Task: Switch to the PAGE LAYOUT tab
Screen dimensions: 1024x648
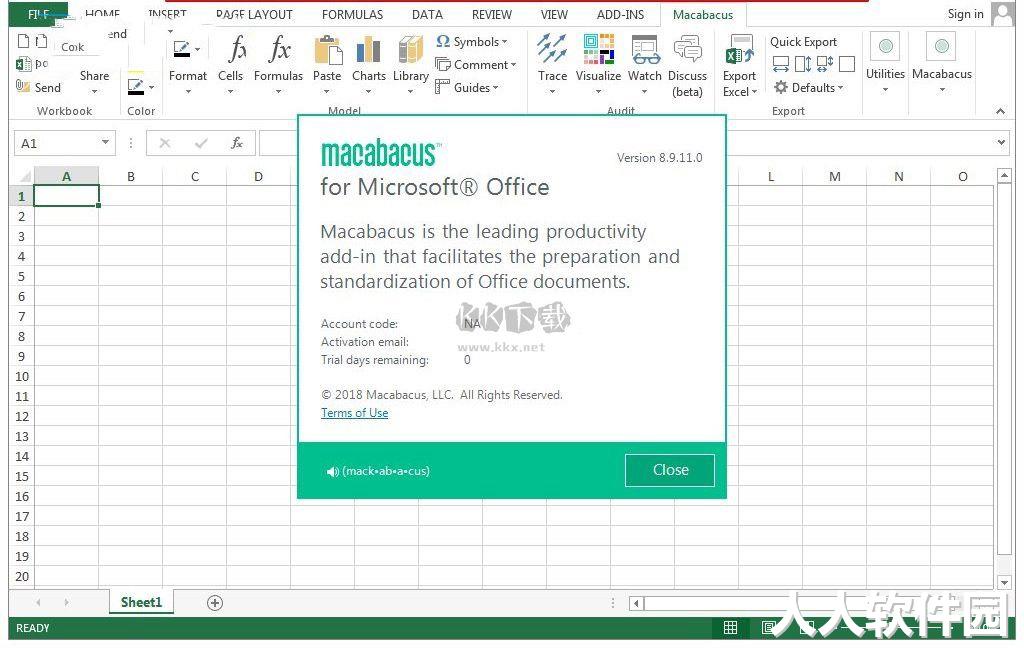Action: coord(254,14)
